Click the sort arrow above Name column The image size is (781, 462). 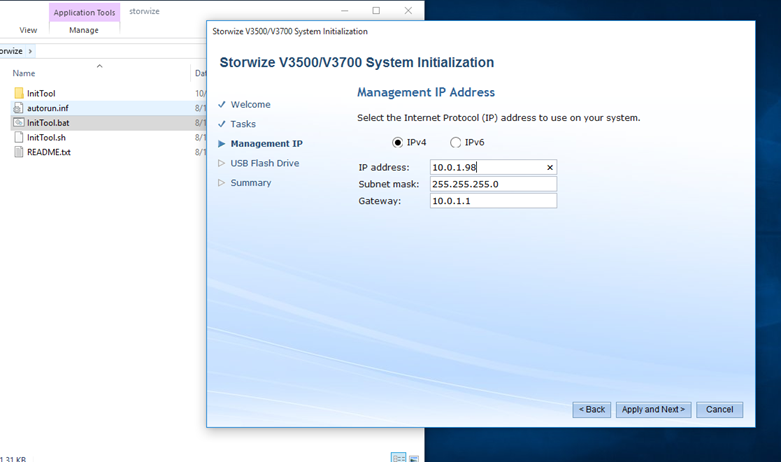tap(100, 66)
